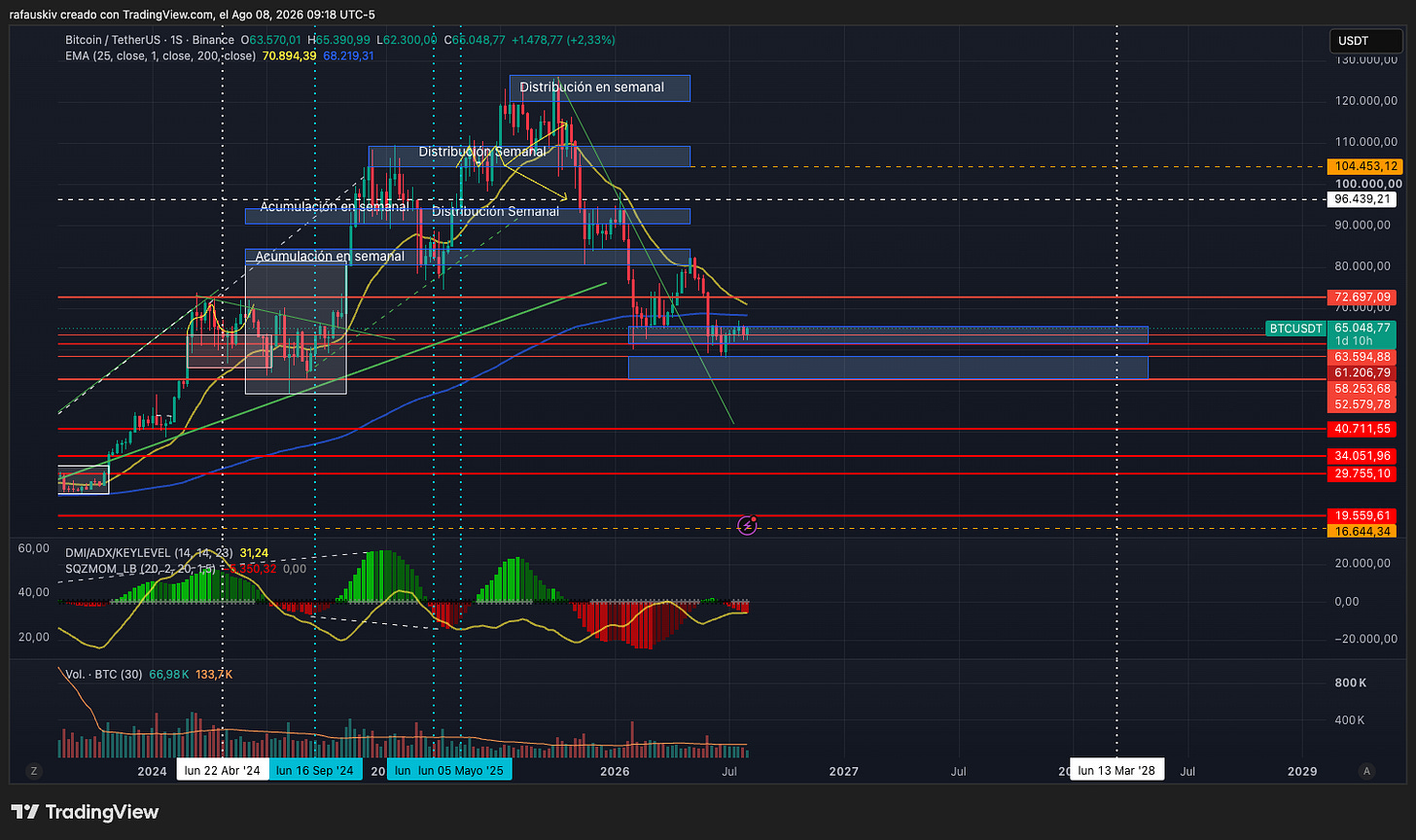This screenshot has height=840, width=1416.
Task: Click the 104.453,12 price label
Action: click(x=1363, y=167)
